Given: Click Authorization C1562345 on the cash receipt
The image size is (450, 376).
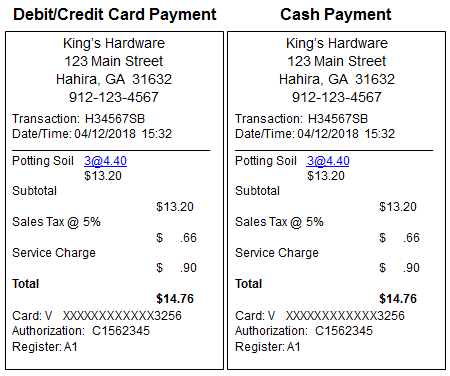Looking at the screenshot, I should tap(304, 331).
